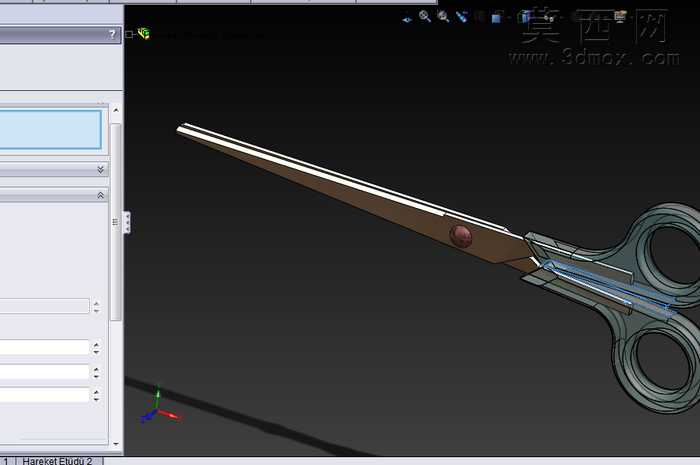
Task: Click the blue eye-shaped view icon
Action: [x=407, y=20]
